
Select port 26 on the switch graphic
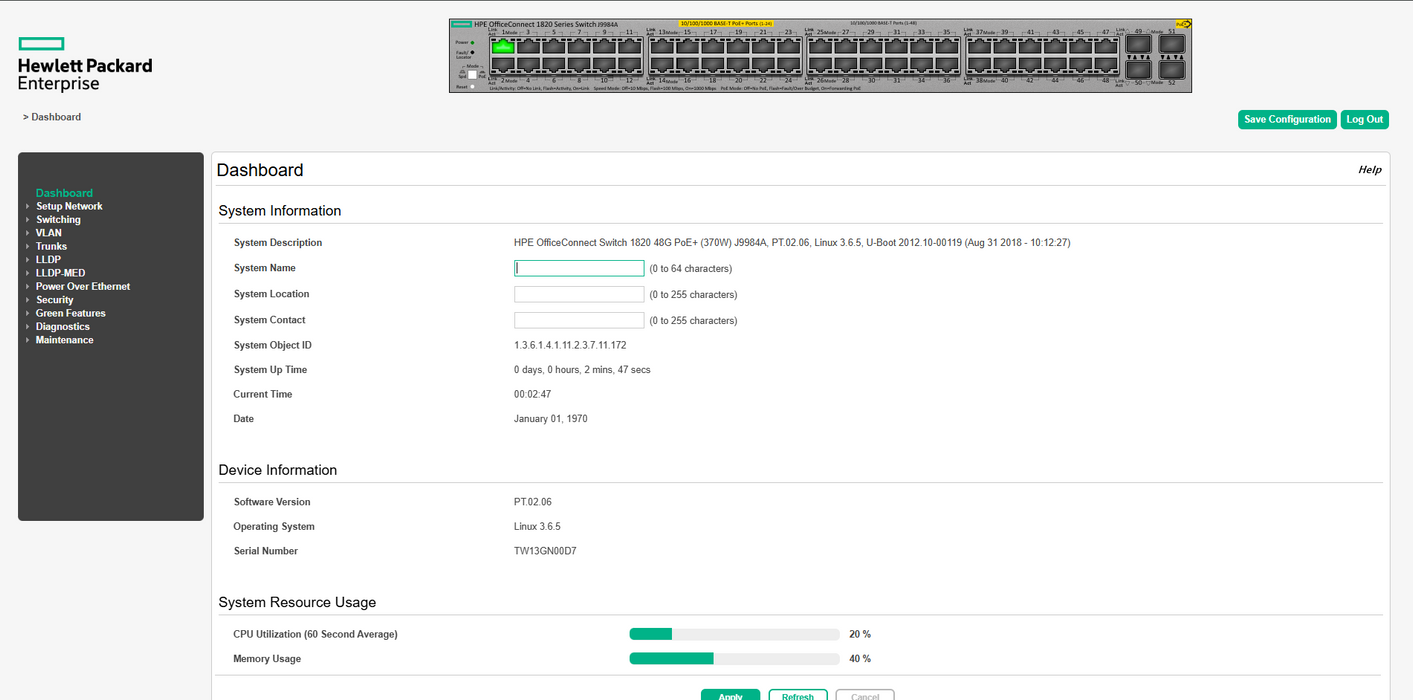tap(820, 65)
